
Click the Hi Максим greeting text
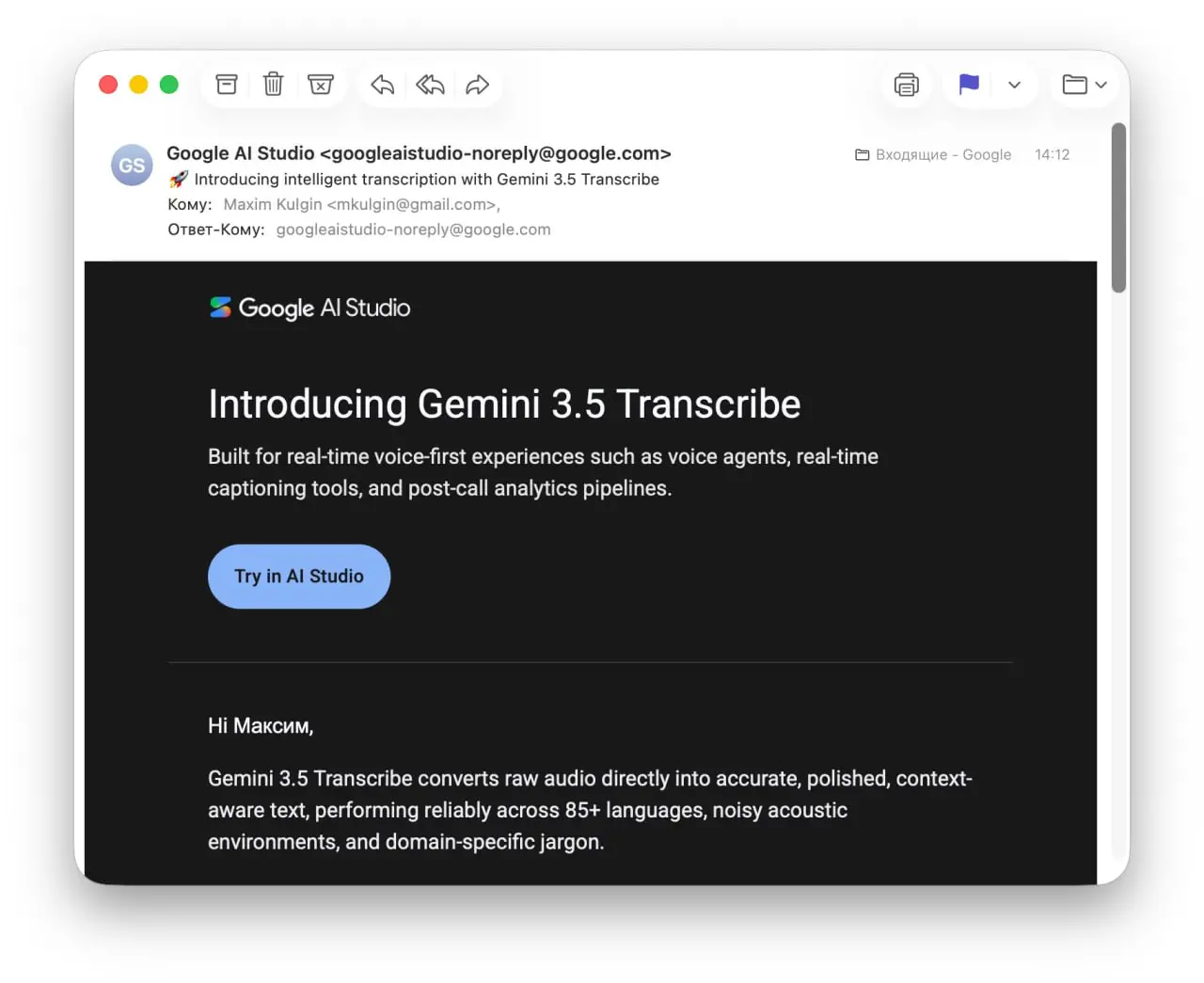261,726
